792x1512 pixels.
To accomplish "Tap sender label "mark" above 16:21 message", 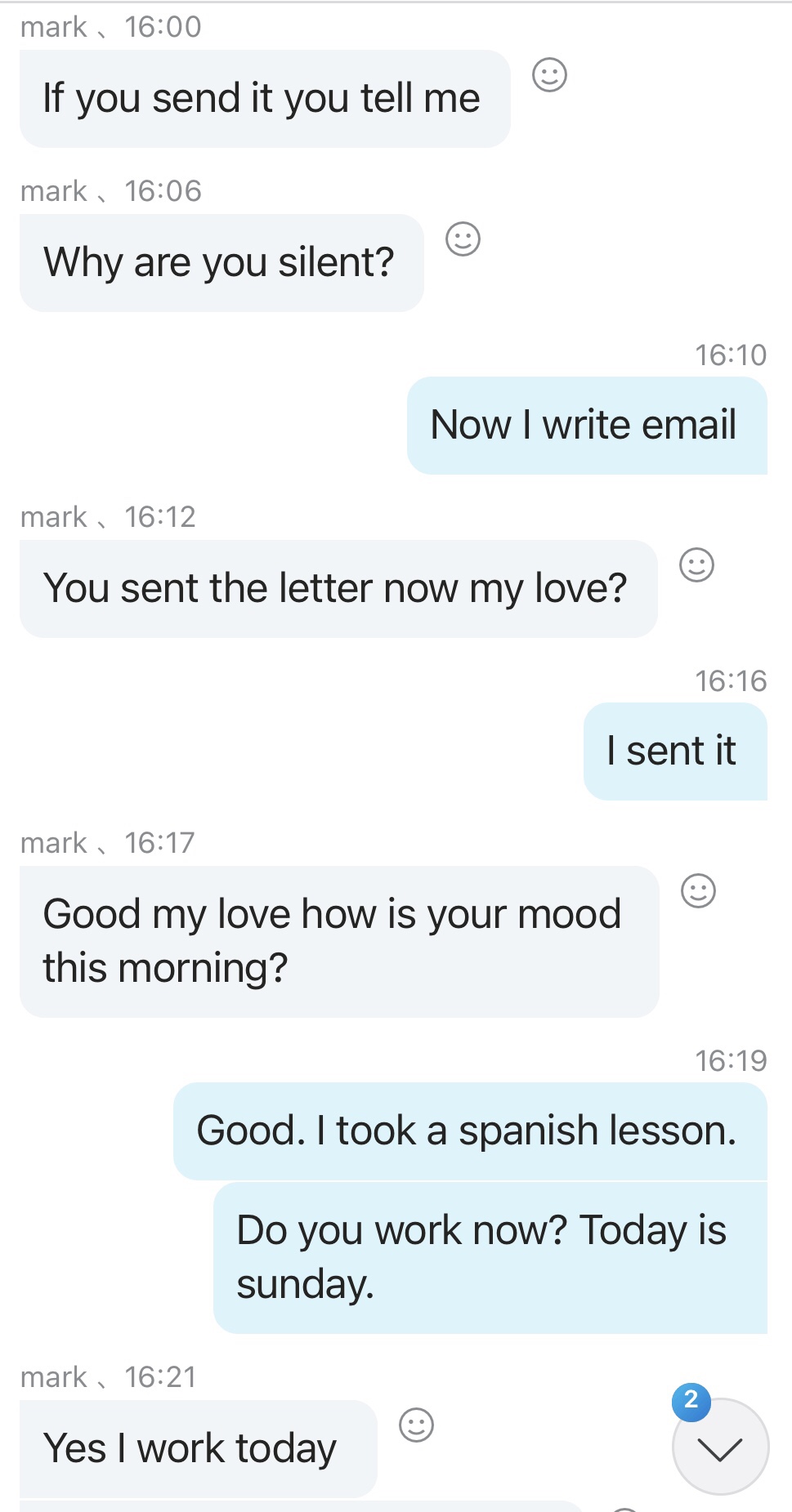I will click(54, 1377).
